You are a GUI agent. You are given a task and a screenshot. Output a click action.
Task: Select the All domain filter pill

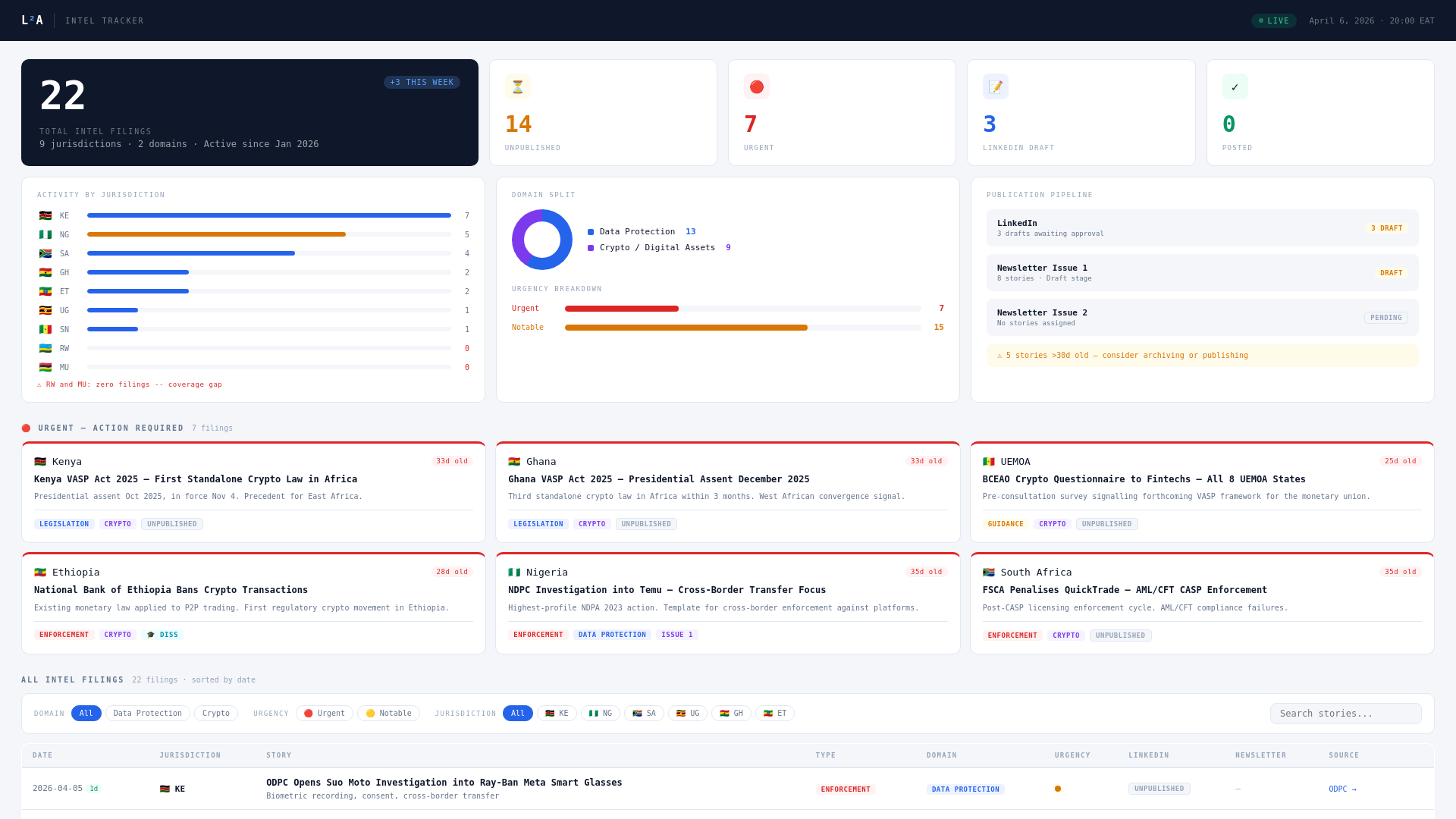pyautogui.click(x=86, y=713)
